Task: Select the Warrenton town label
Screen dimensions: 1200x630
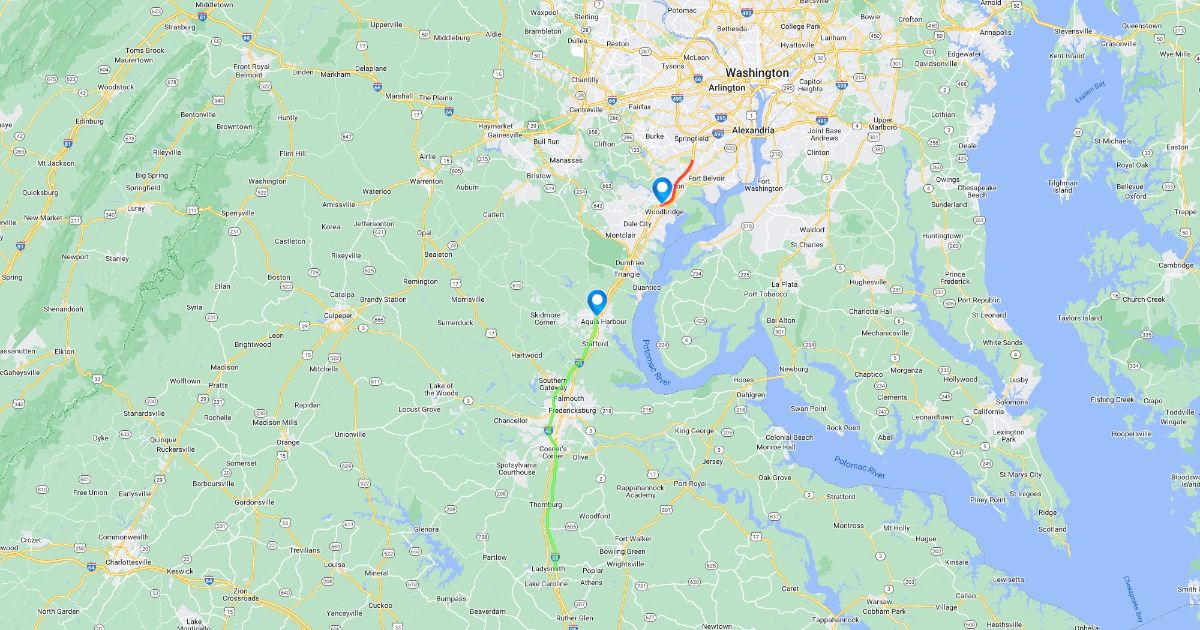Action: click(425, 182)
